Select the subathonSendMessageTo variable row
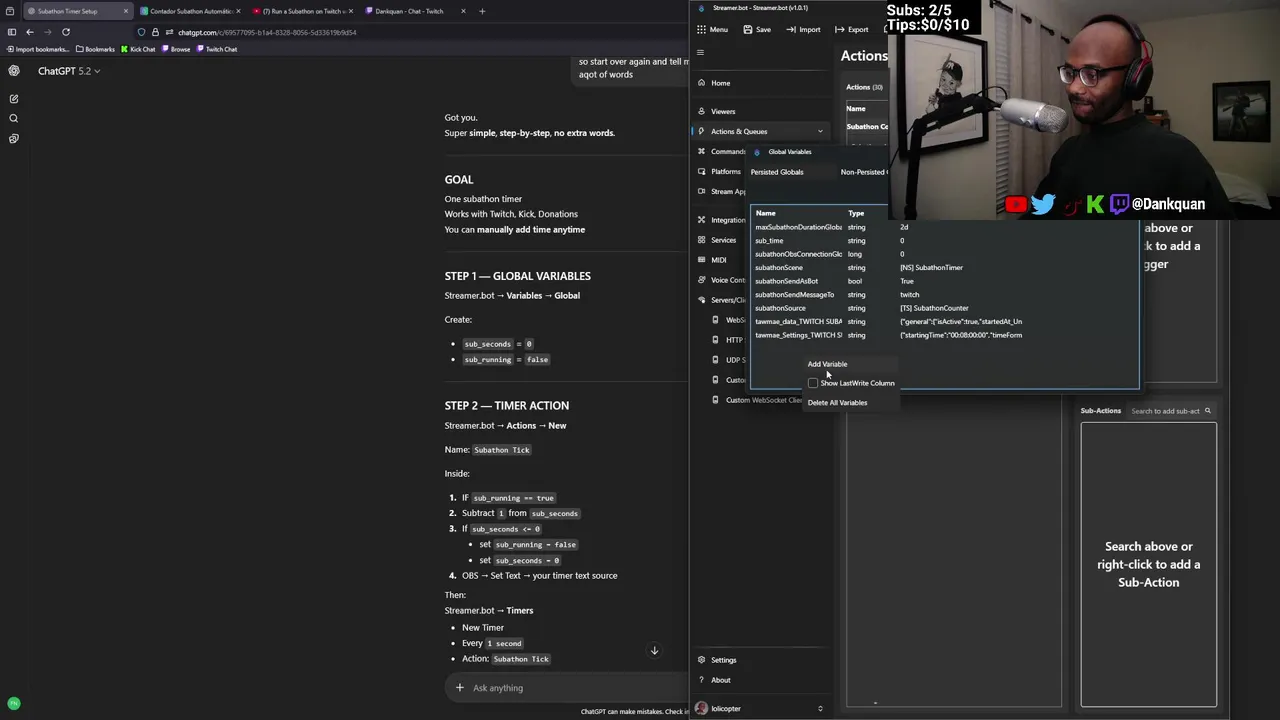The width and height of the screenshot is (1280, 720). click(x=944, y=295)
